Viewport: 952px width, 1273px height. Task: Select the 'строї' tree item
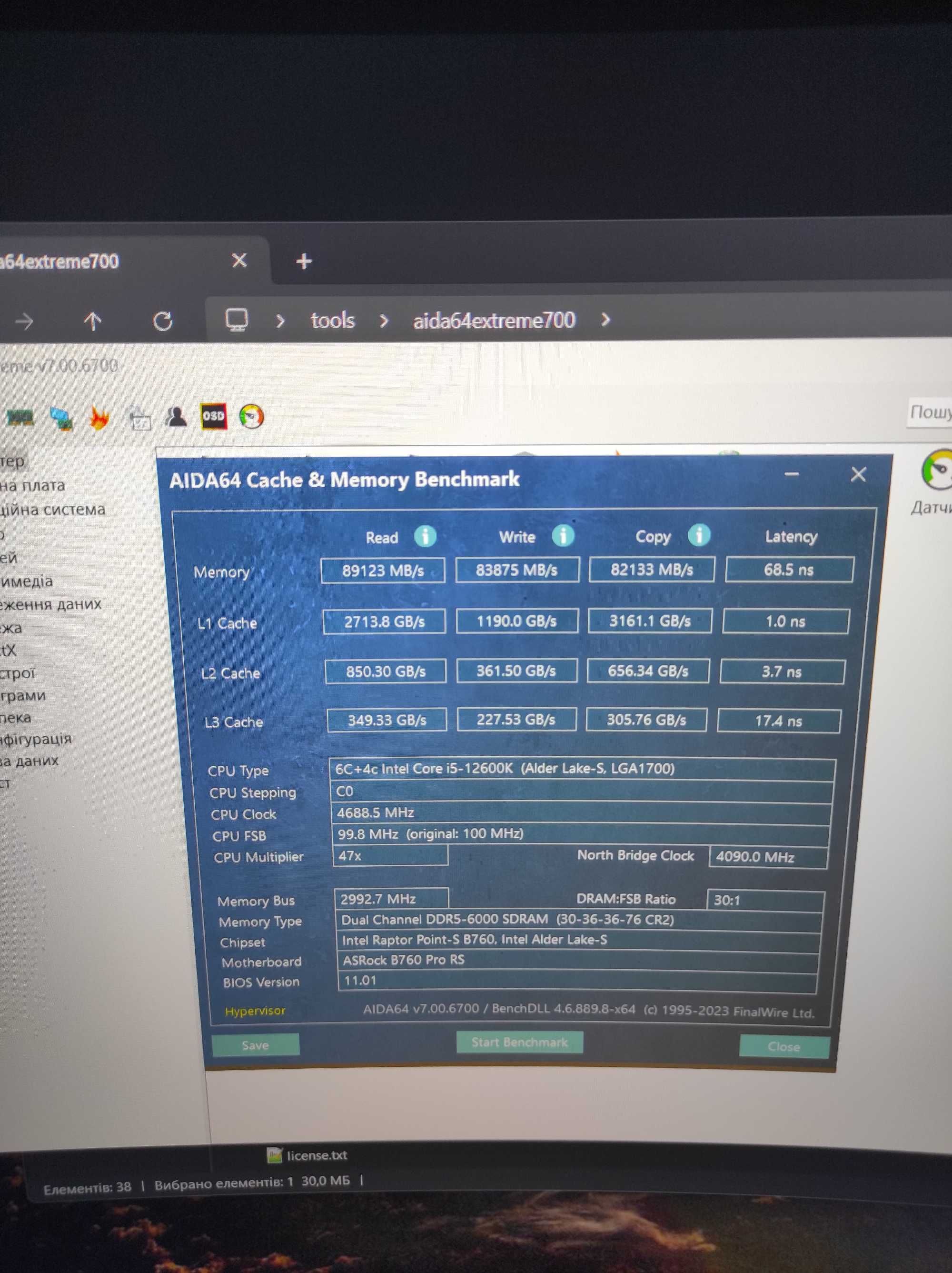(x=17, y=673)
